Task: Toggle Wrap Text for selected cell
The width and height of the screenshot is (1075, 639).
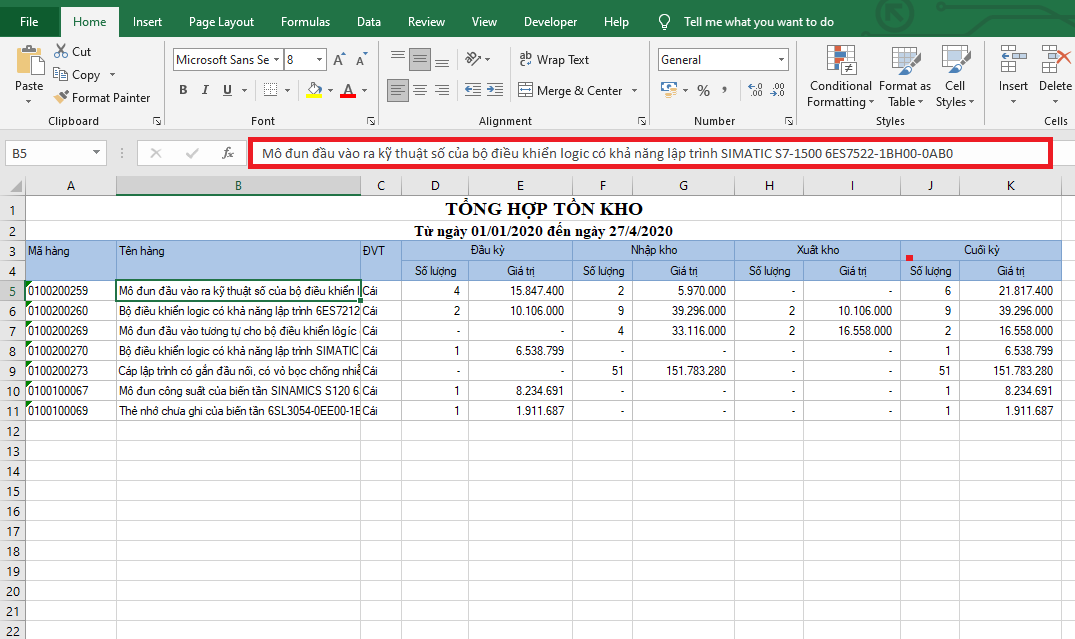Action: (x=554, y=60)
